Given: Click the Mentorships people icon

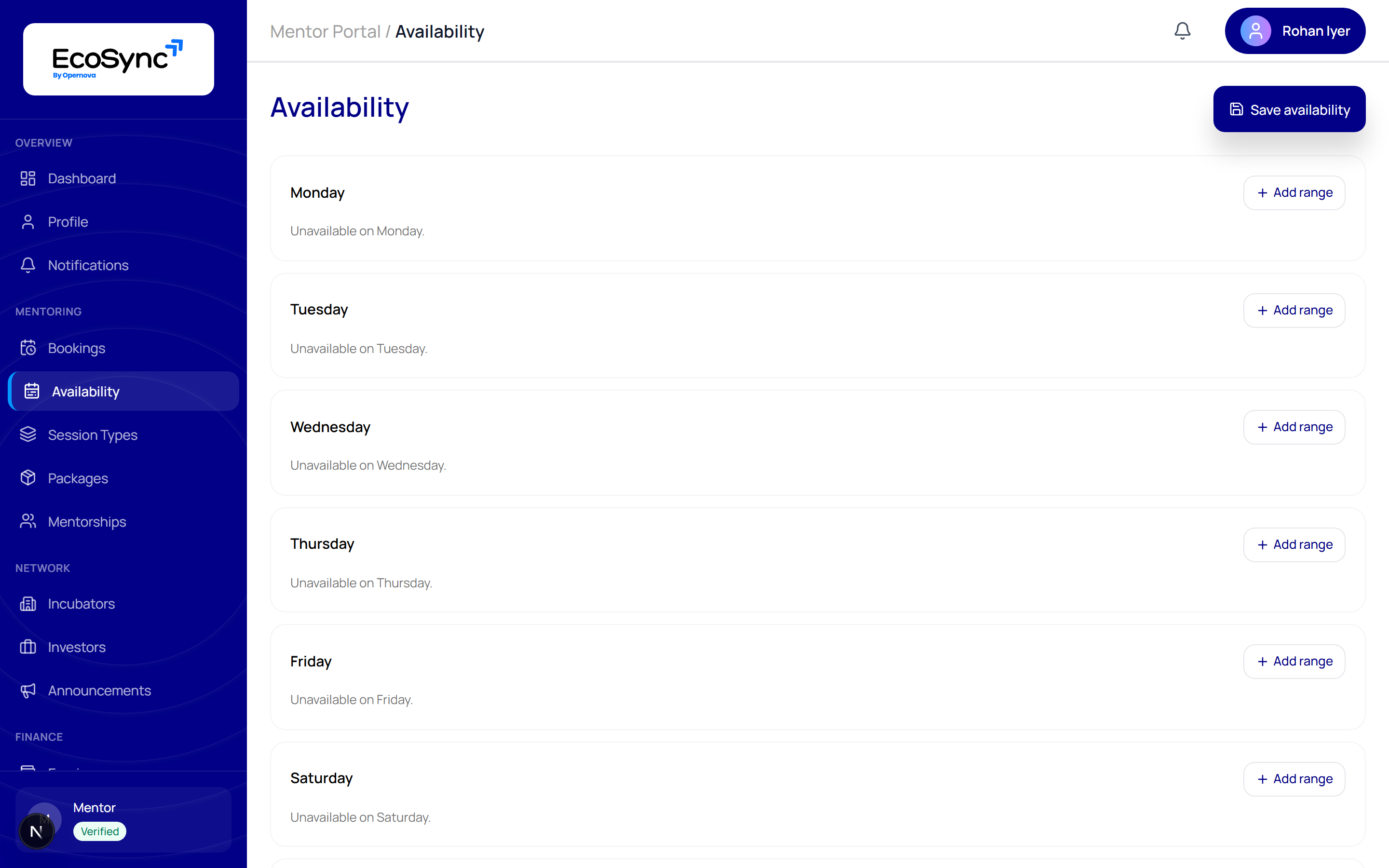Looking at the screenshot, I should click(x=27, y=521).
